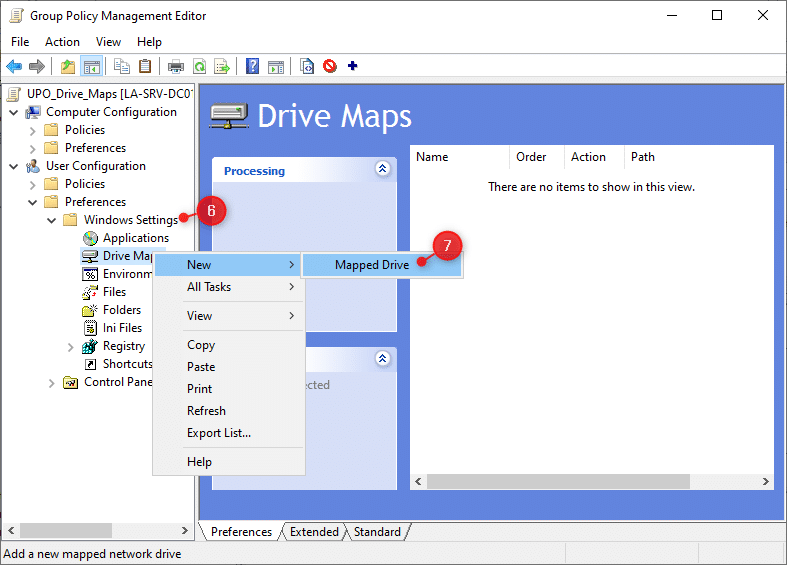Click the list pane horizontal scrollbar thumb
787x565 pixels.
[x=558, y=482]
